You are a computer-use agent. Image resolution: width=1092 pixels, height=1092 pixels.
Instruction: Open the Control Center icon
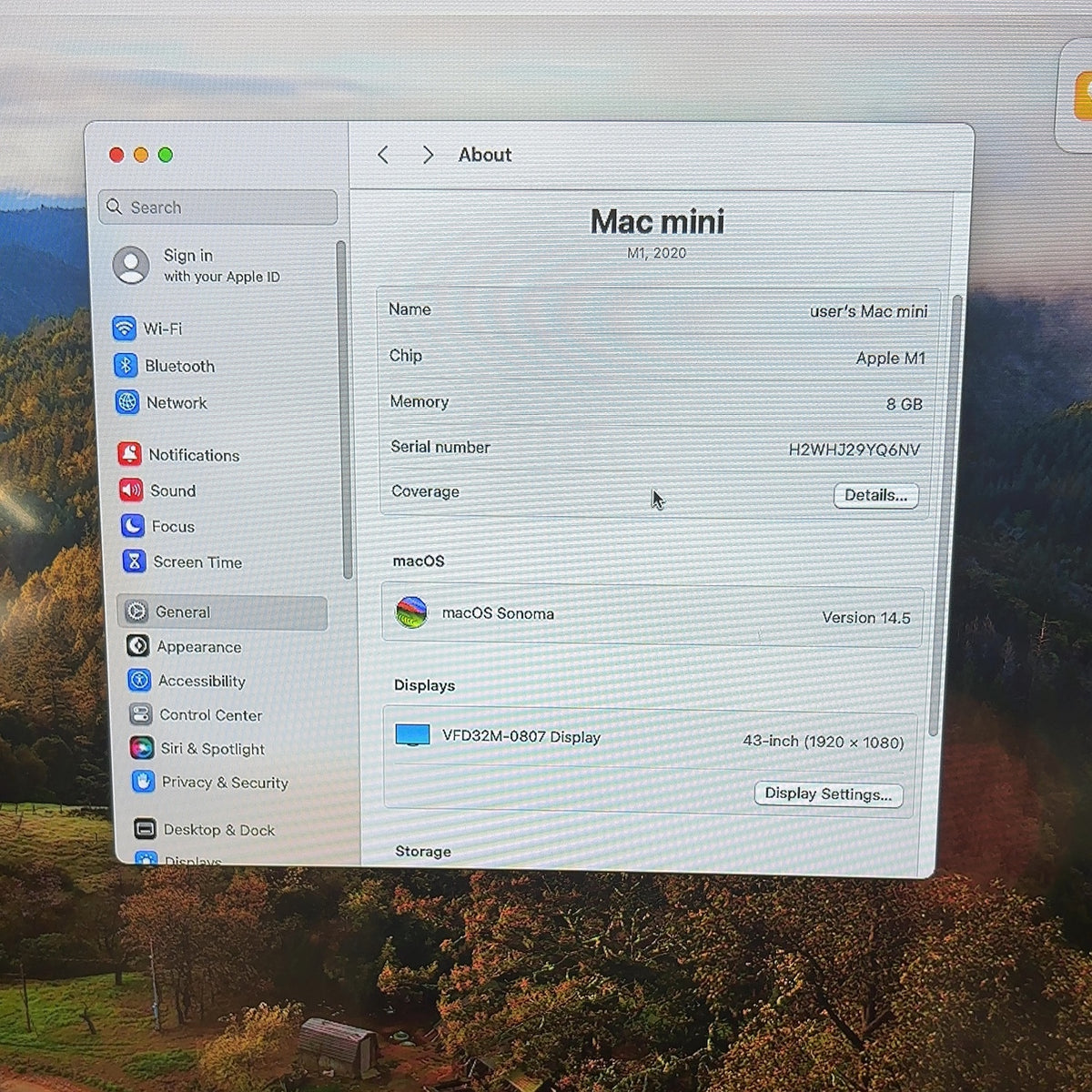(140, 713)
